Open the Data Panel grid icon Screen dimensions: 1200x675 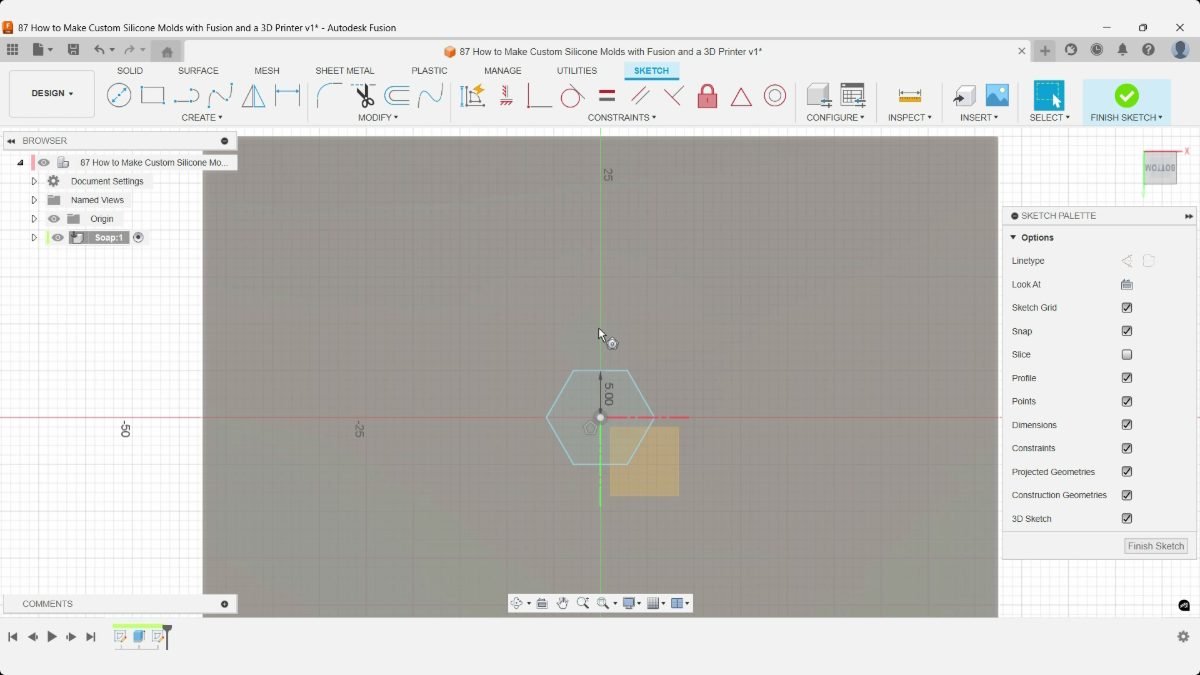(x=12, y=50)
